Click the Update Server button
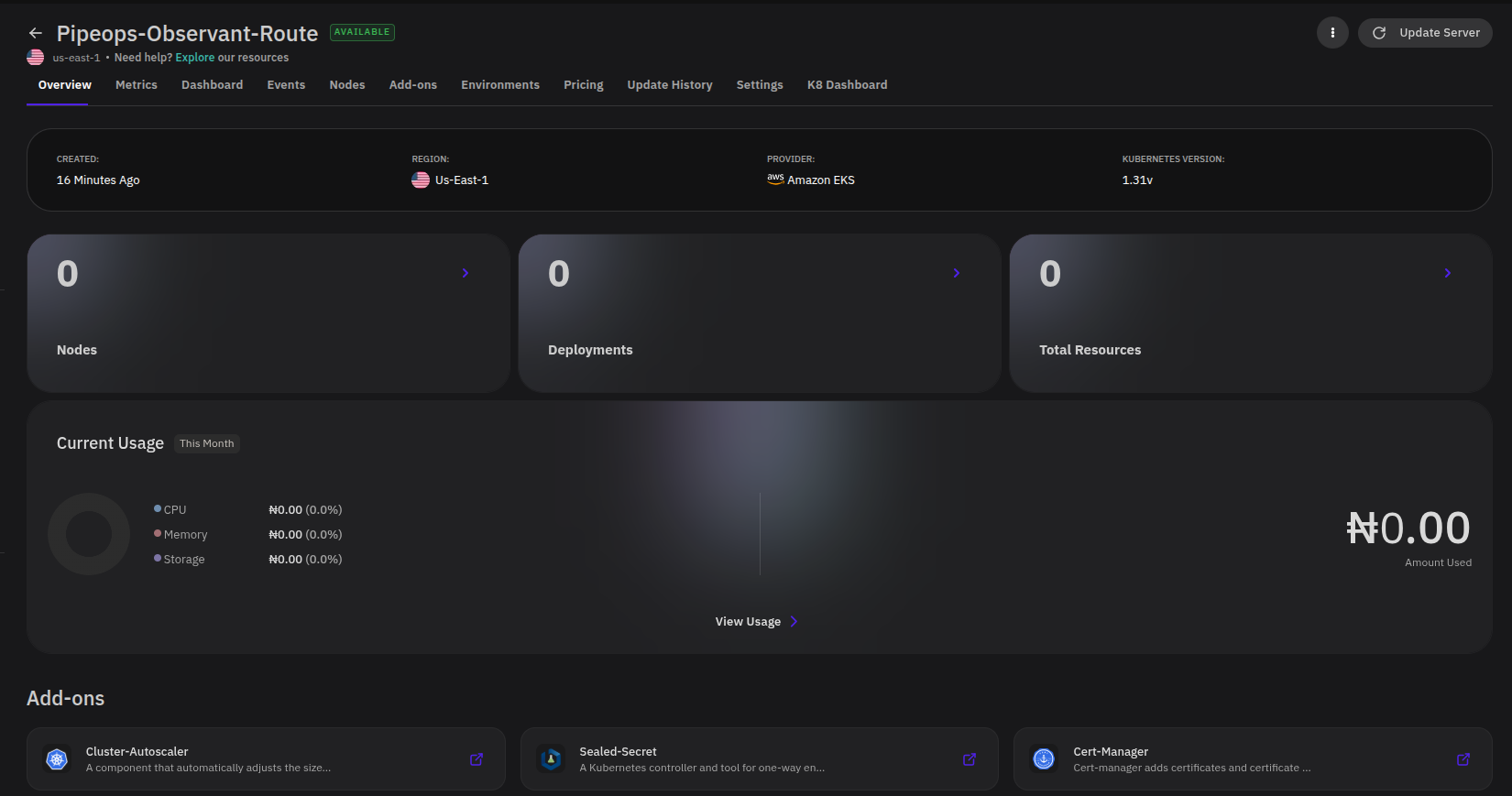 pyautogui.click(x=1425, y=33)
